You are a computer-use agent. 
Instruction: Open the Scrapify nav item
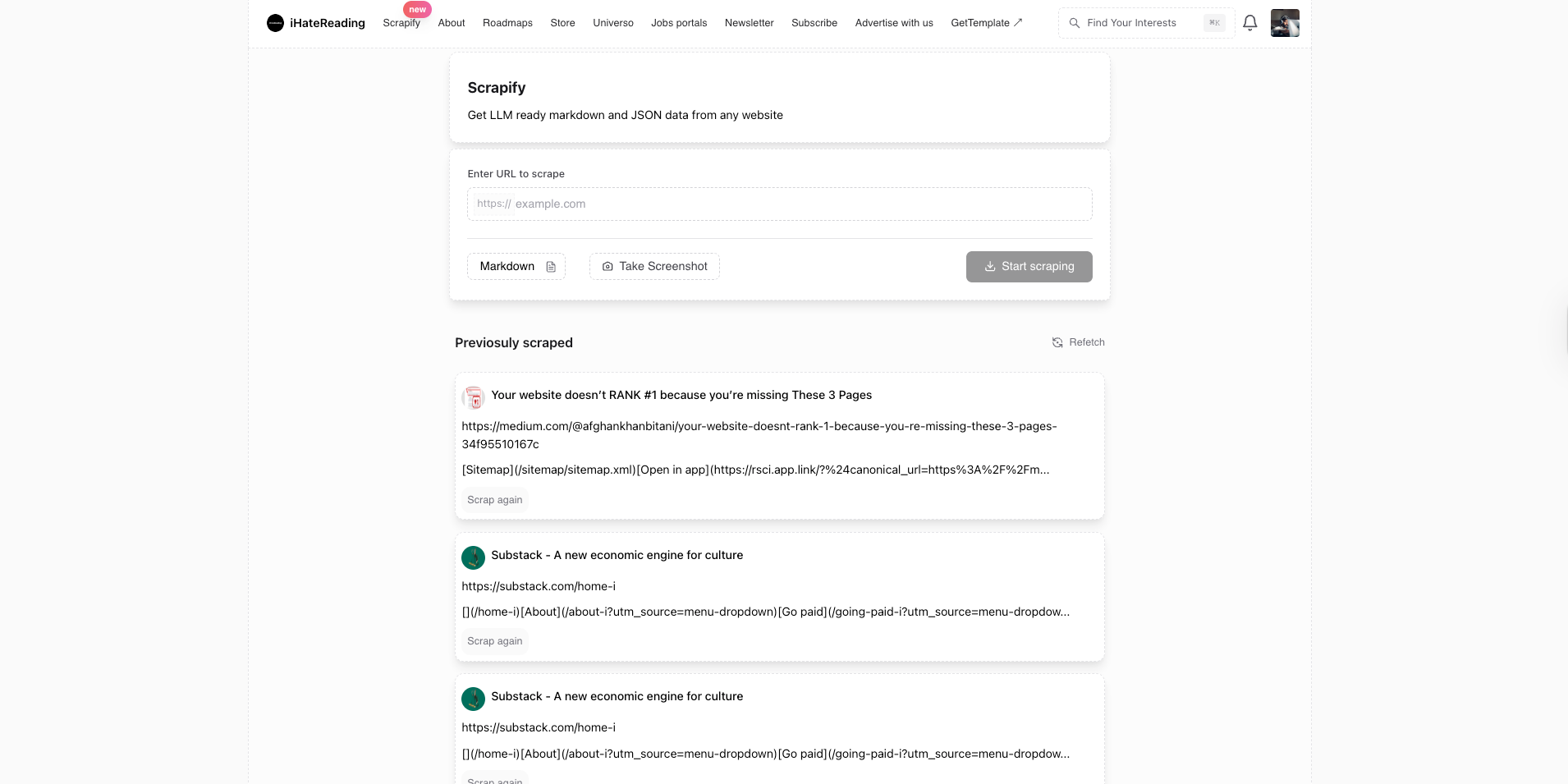tap(401, 23)
